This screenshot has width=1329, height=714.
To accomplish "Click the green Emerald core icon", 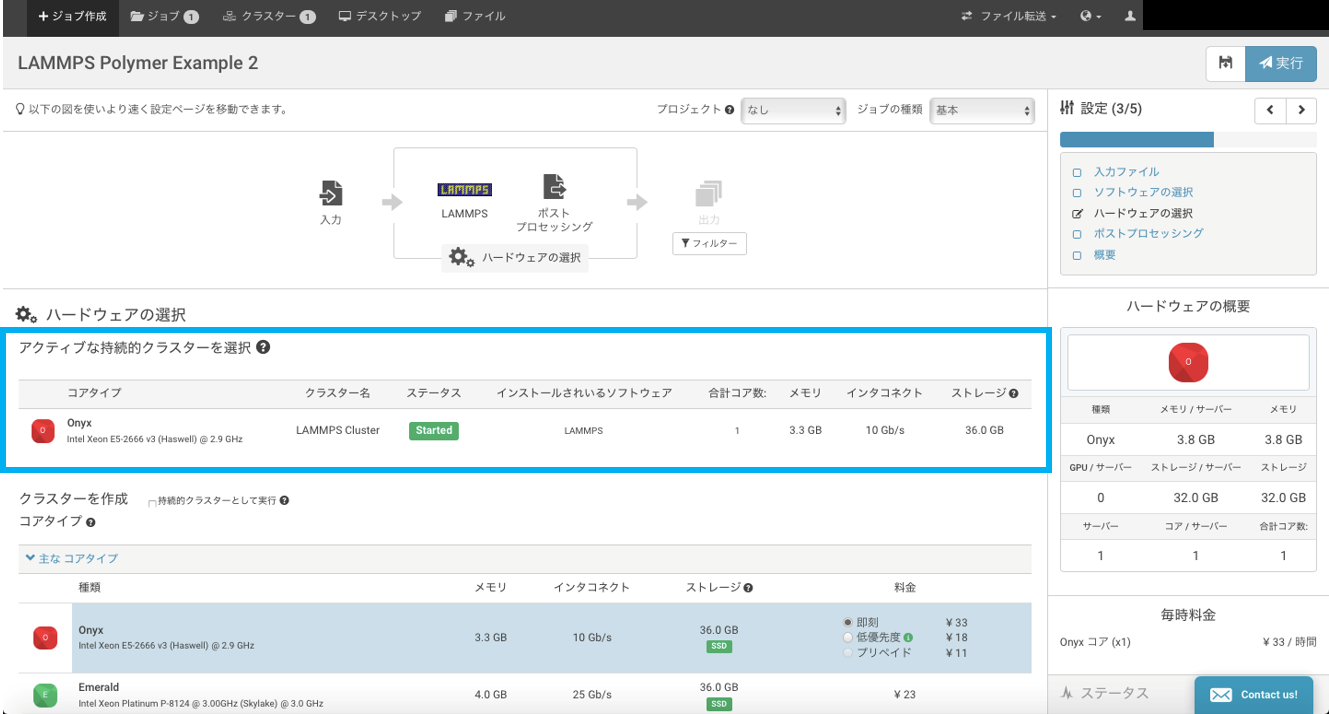I will coord(44,695).
